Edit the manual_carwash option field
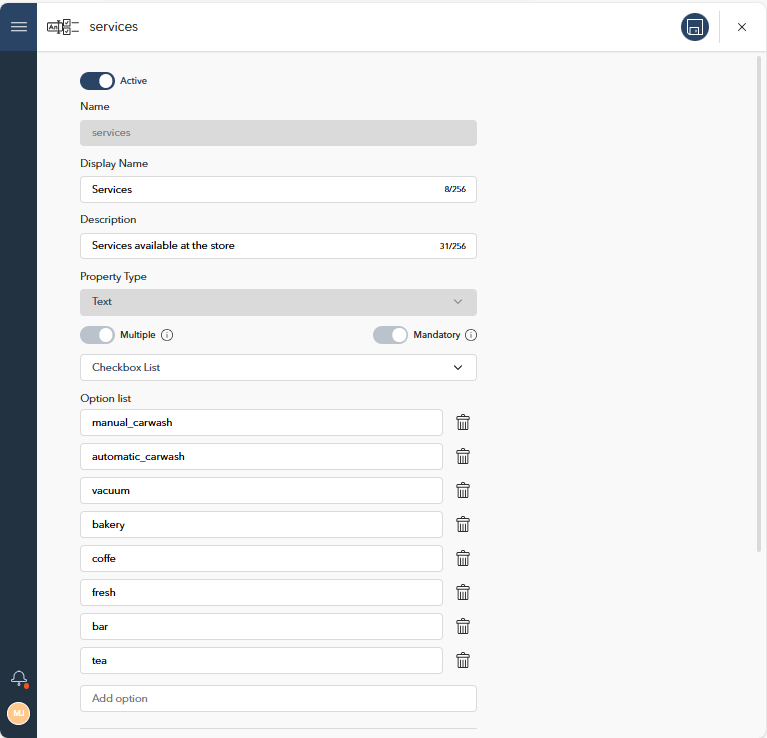The width and height of the screenshot is (767, 738). tap(261, 423)
